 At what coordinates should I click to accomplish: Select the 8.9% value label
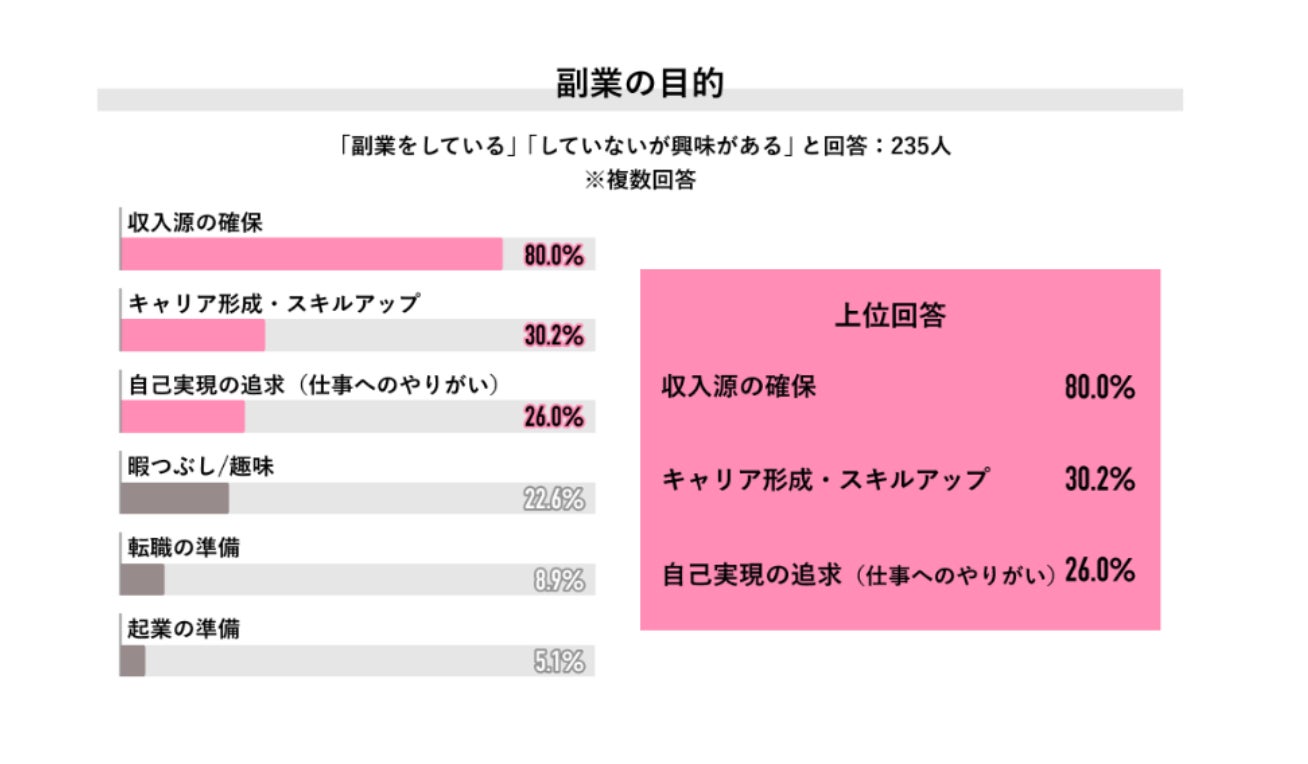click(559, 580)
